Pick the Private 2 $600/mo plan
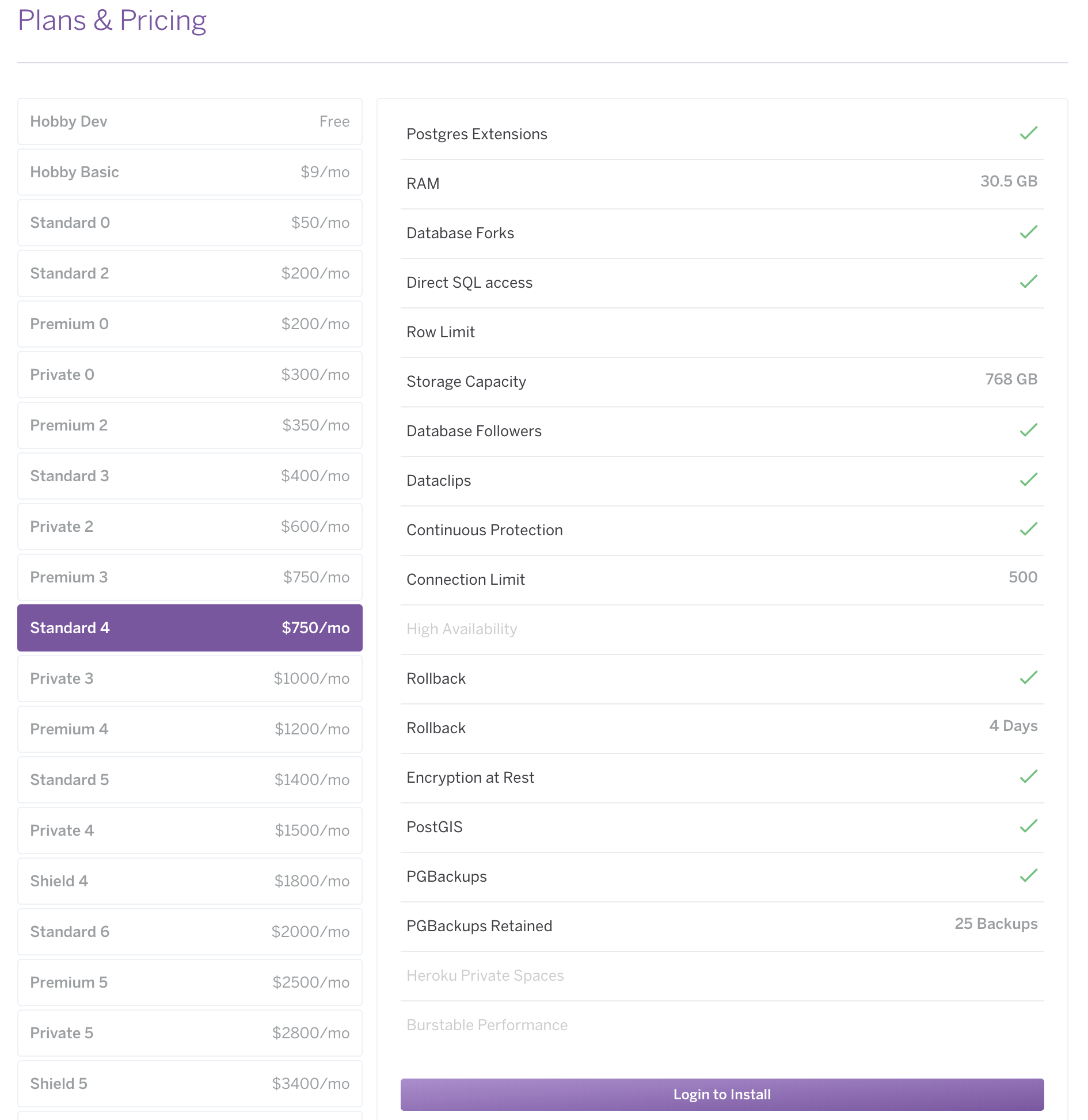 (x=190, y=527)
